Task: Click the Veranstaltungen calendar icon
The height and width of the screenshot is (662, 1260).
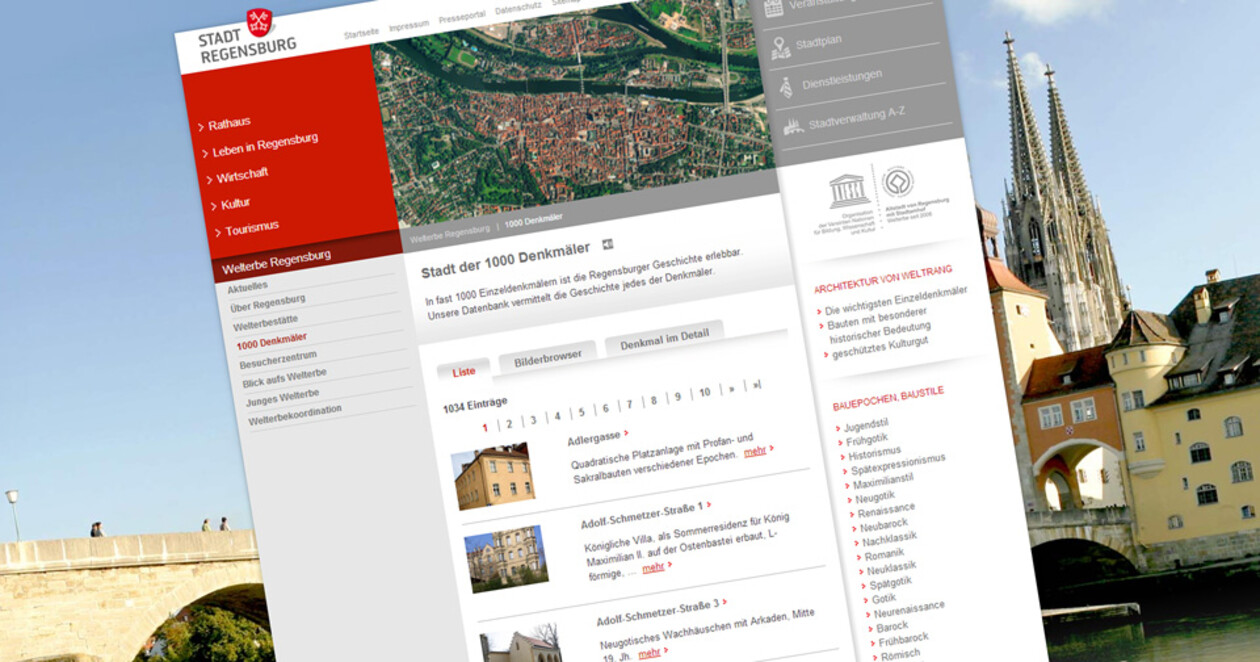Action: tap(773, 7)
